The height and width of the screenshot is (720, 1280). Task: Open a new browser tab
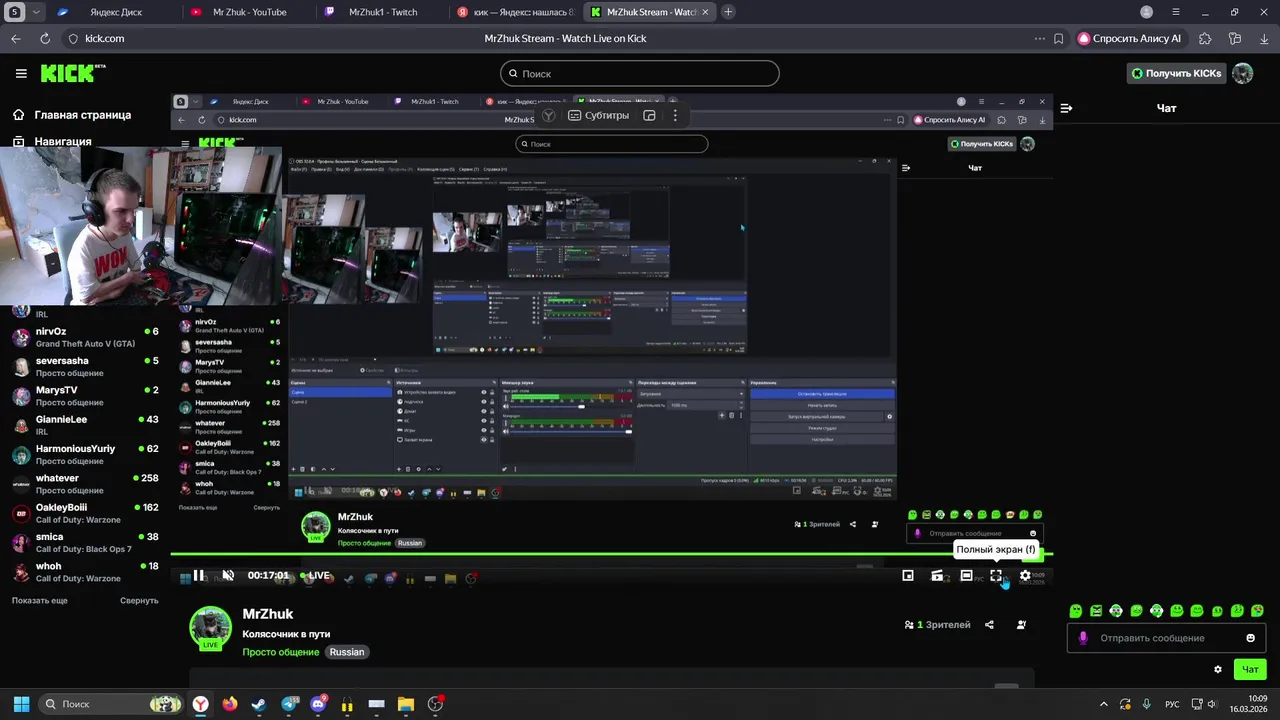(728, 12)
